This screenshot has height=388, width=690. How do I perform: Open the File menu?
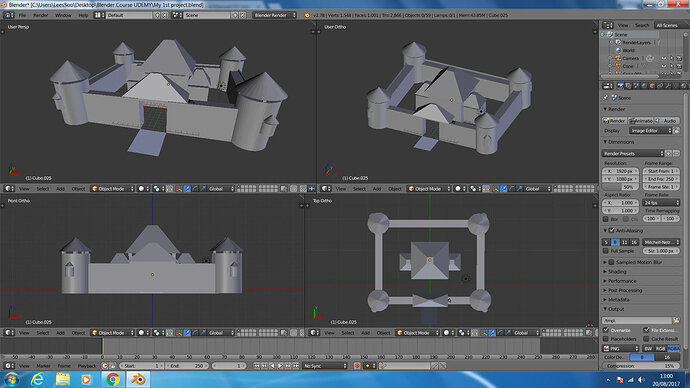(22, 15)
